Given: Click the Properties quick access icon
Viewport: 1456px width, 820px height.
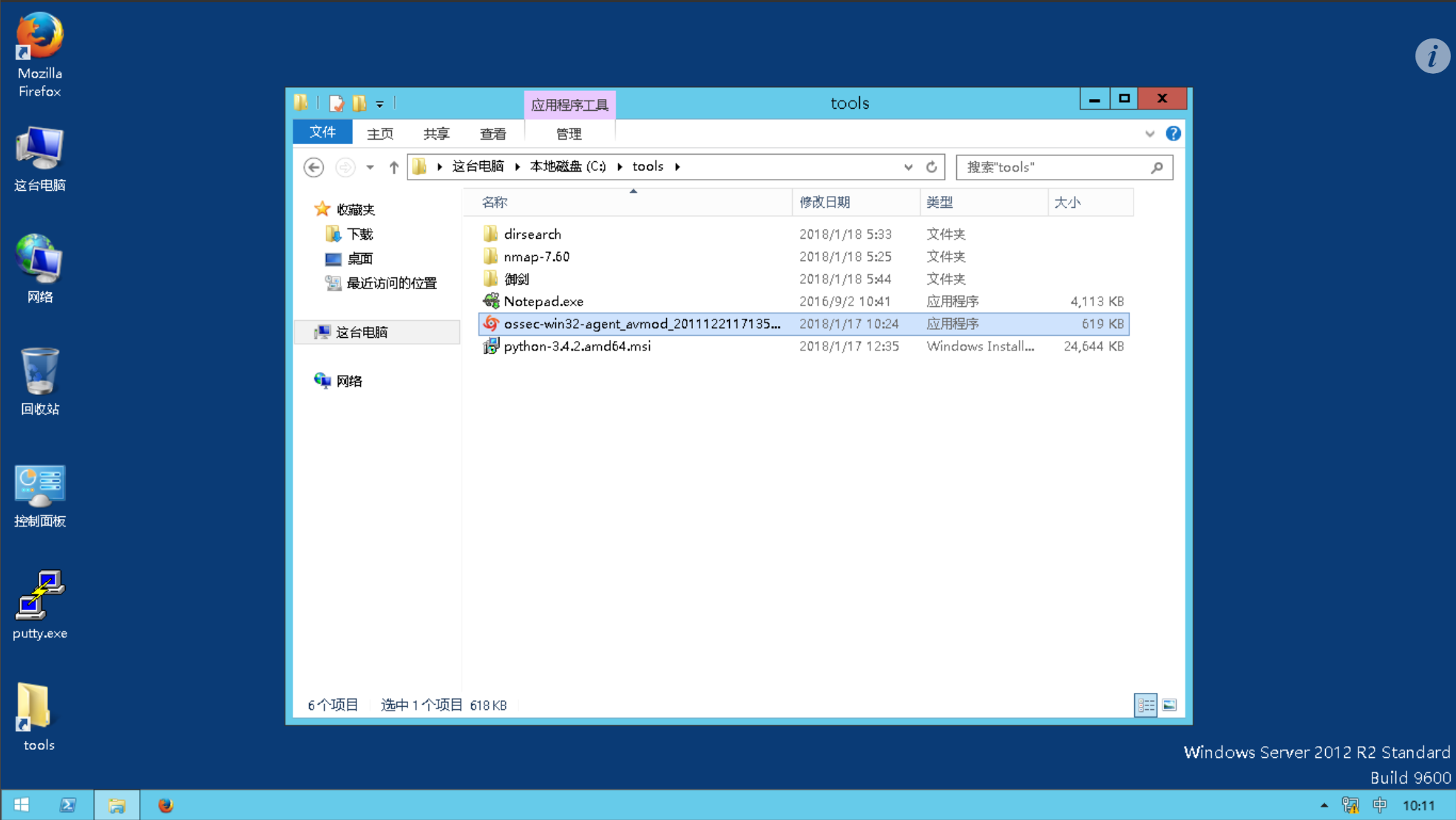Looking at the screenshot, I should [336, 104].
